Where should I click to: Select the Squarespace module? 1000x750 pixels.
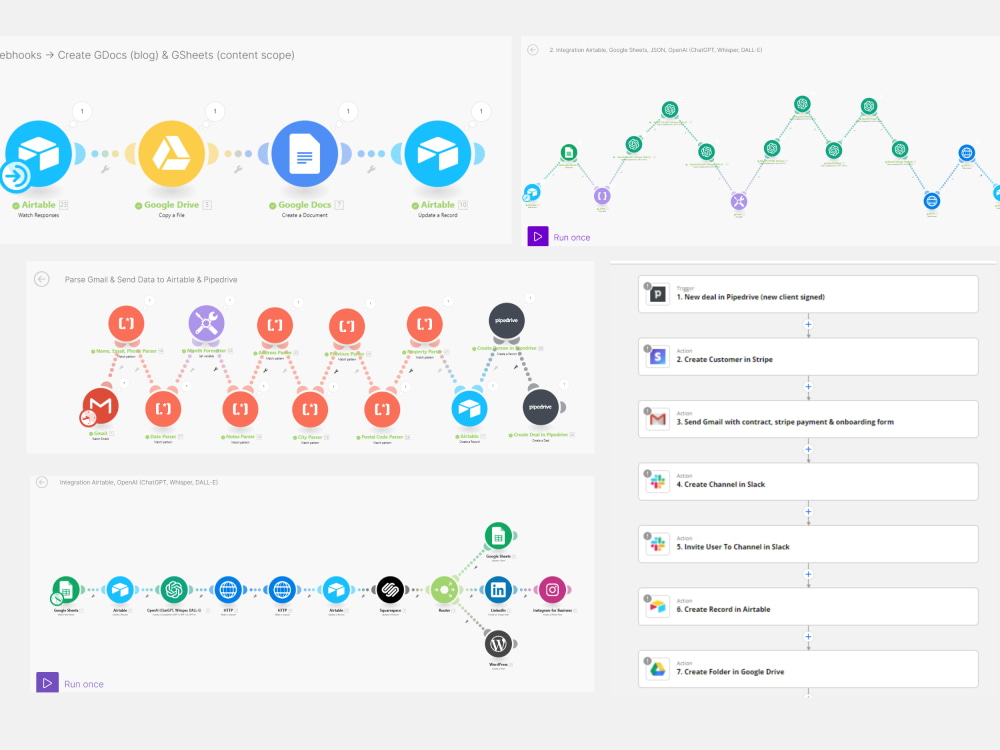click(x=390, y=590)
